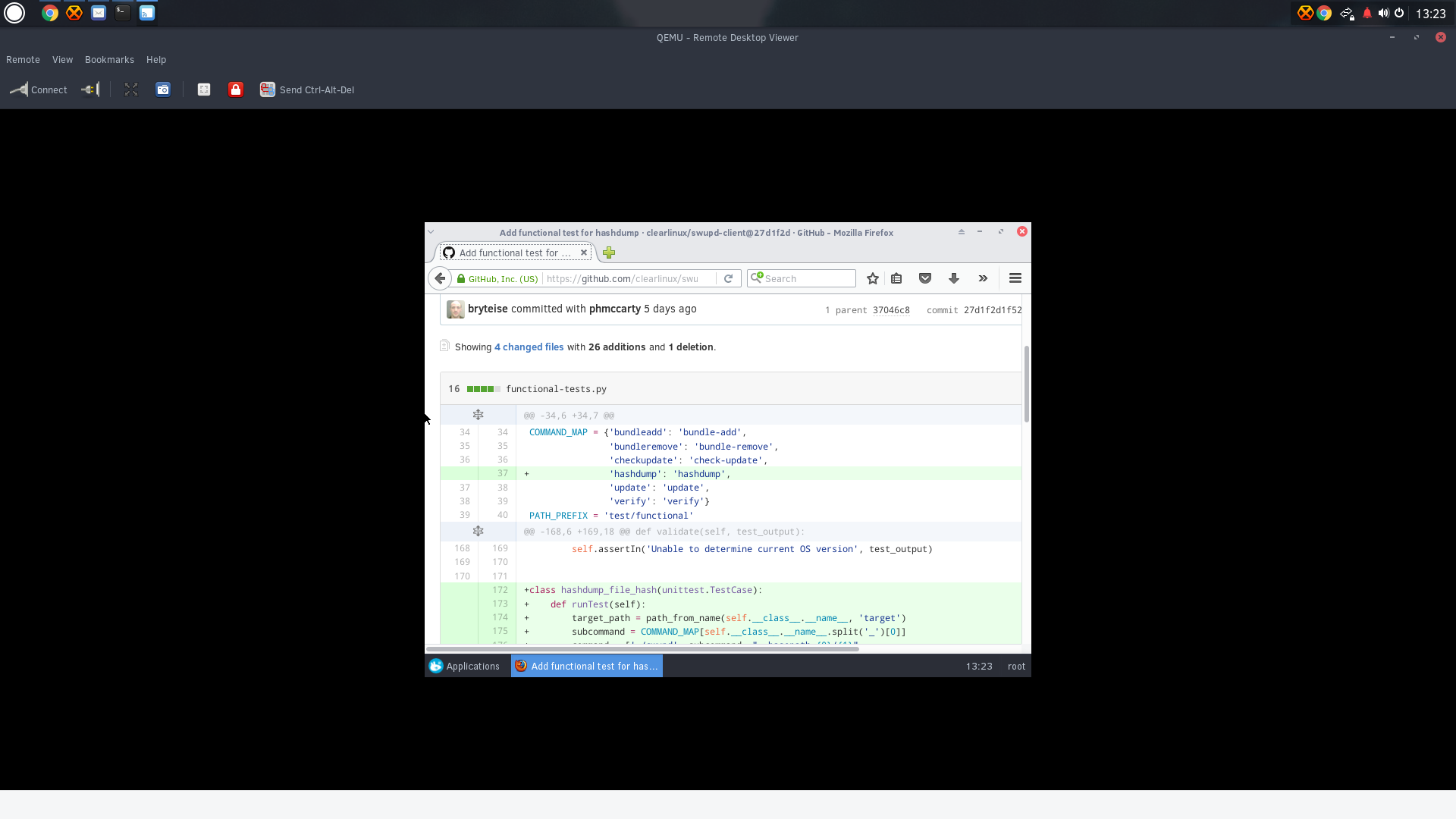
Task: Launch Chrome from the top panel
Action: 50,13
